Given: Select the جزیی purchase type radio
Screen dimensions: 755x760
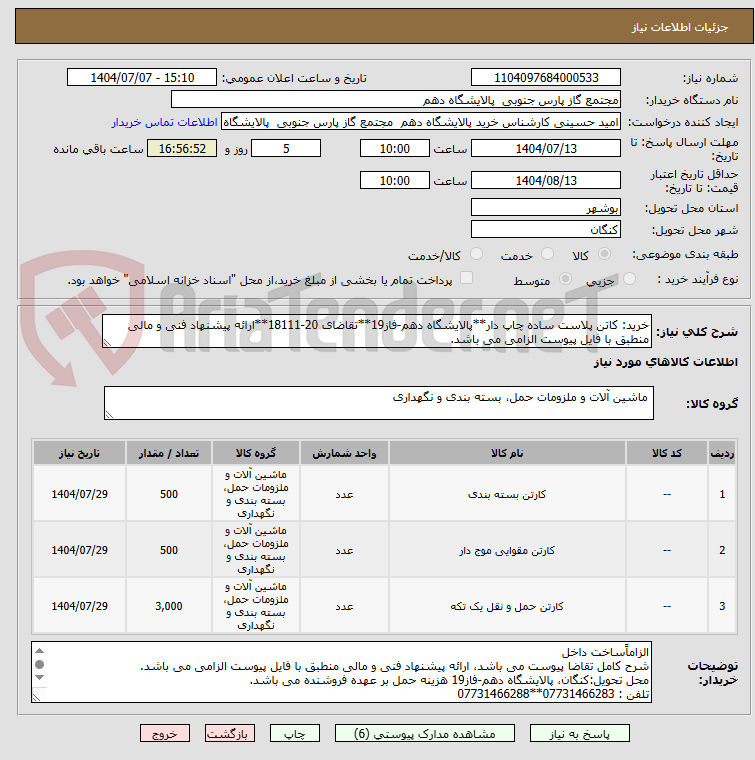Looking at the screenshot, I should coord(629,279).
